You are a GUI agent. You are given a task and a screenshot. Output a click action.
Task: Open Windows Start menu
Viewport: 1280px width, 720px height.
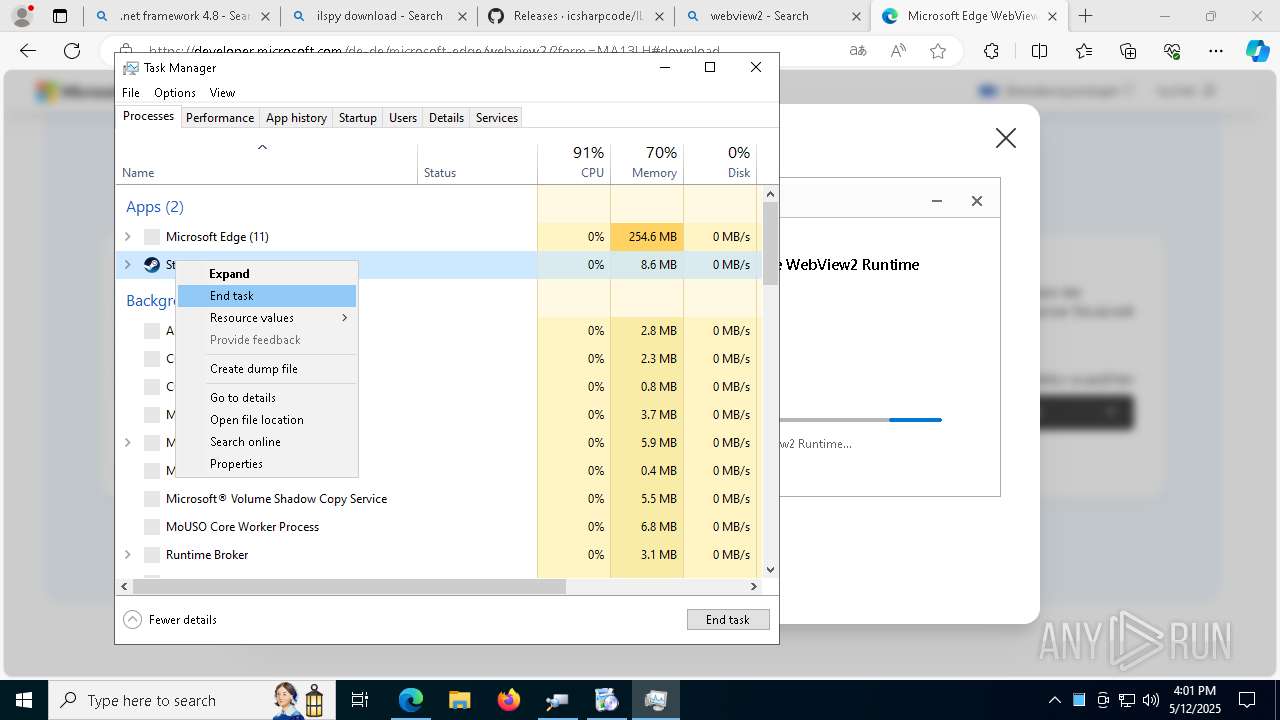(23, 700)
